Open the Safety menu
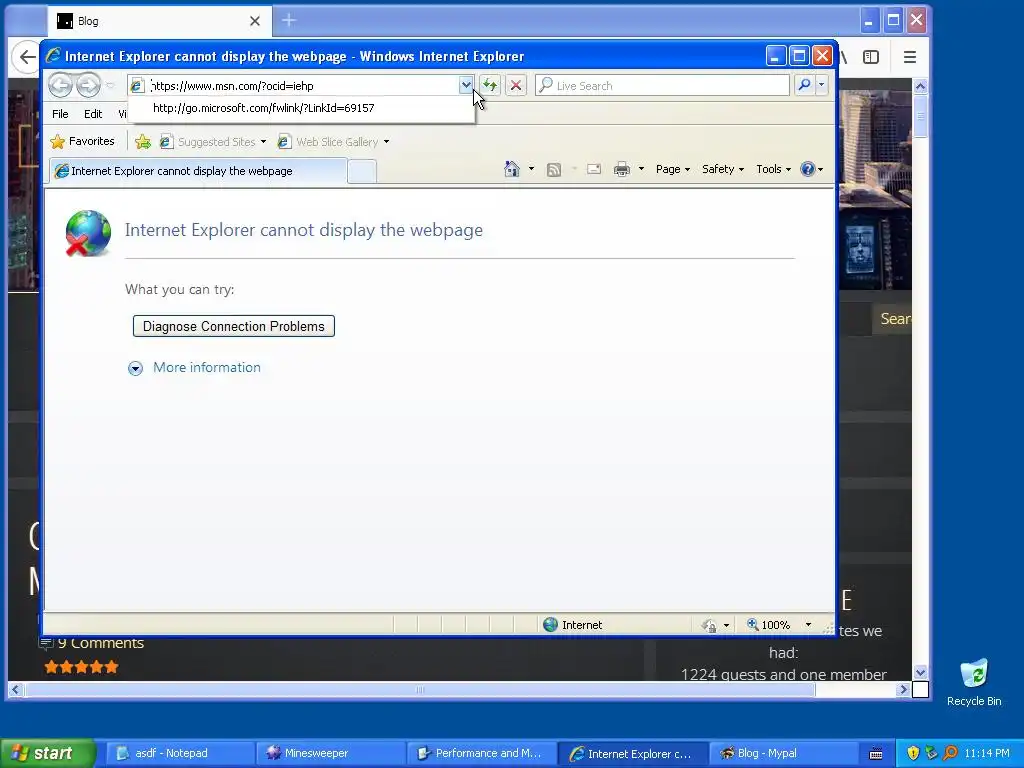1024x768 pixels. pos(722,169)
